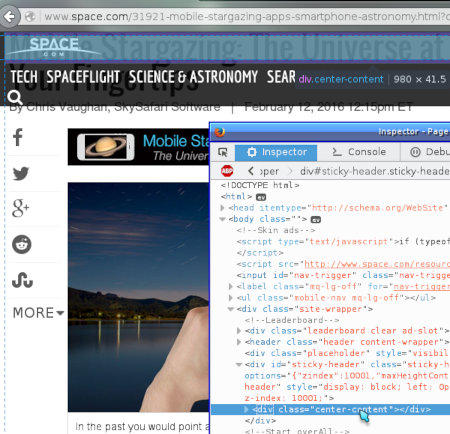The image size is (450, 434).
Task: Collapse the div sticky-header node
Action: (239, 365)
